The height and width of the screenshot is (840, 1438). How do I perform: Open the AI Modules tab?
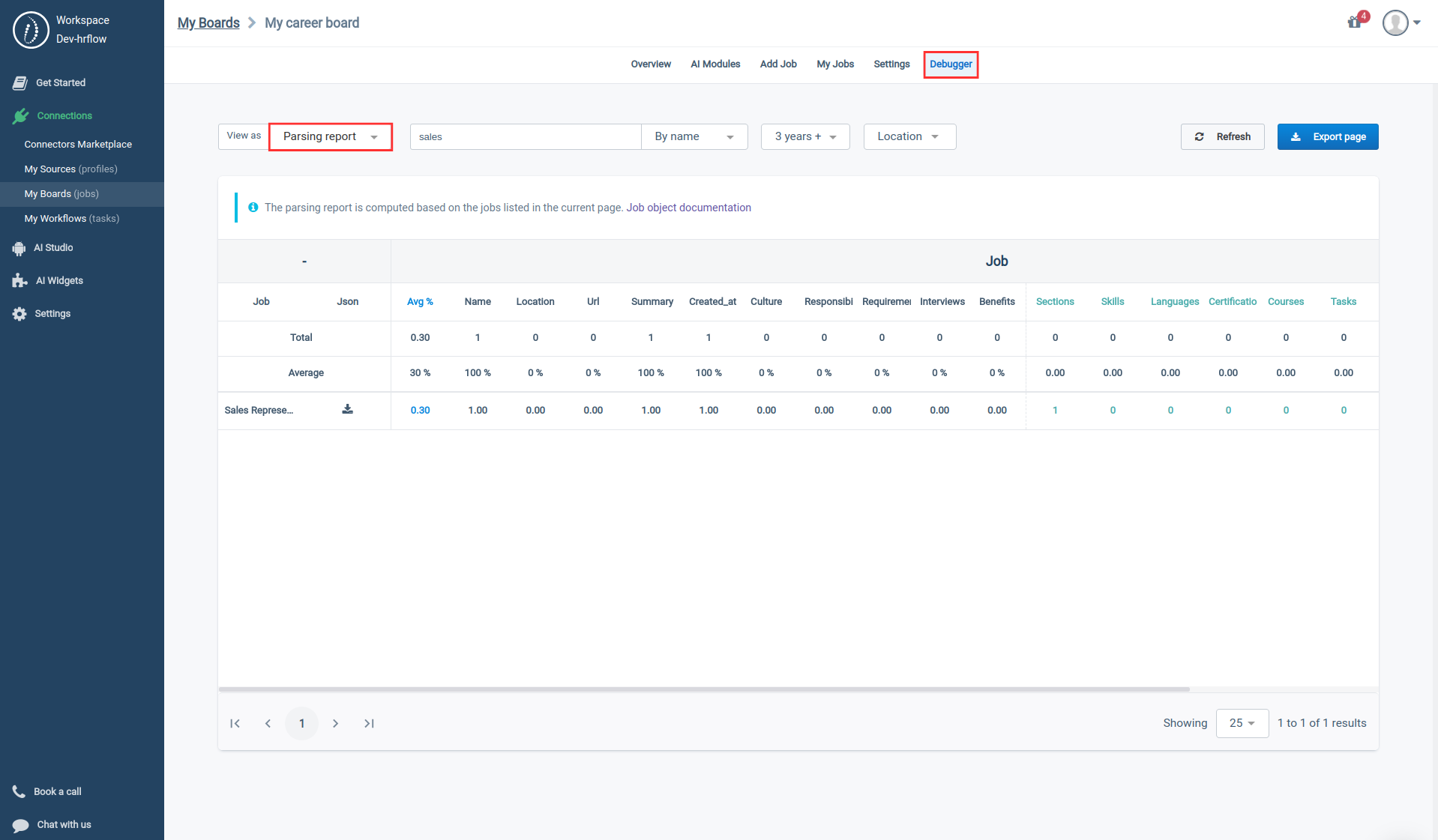[x=715, y=64]
